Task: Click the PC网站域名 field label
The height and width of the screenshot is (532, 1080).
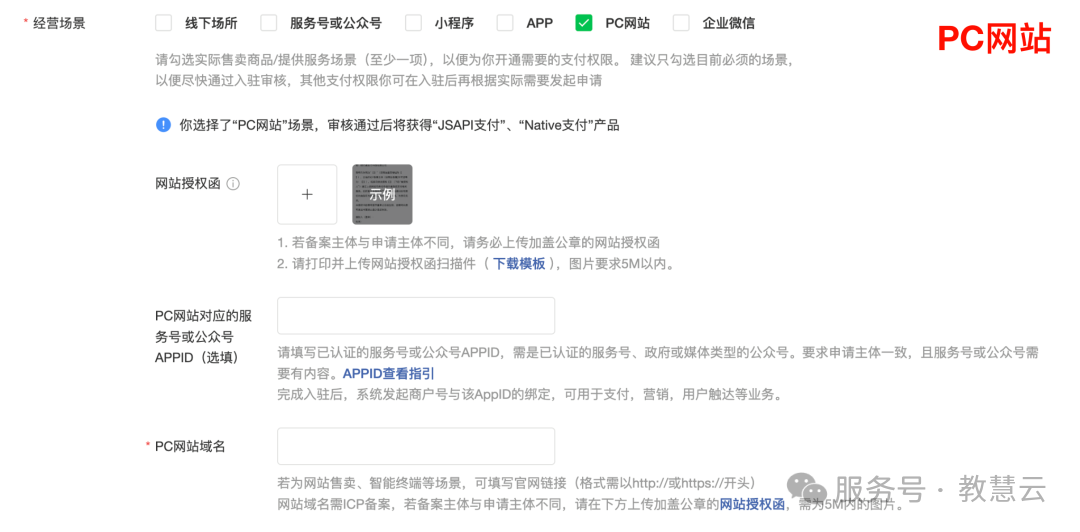Action: (190, 446)
